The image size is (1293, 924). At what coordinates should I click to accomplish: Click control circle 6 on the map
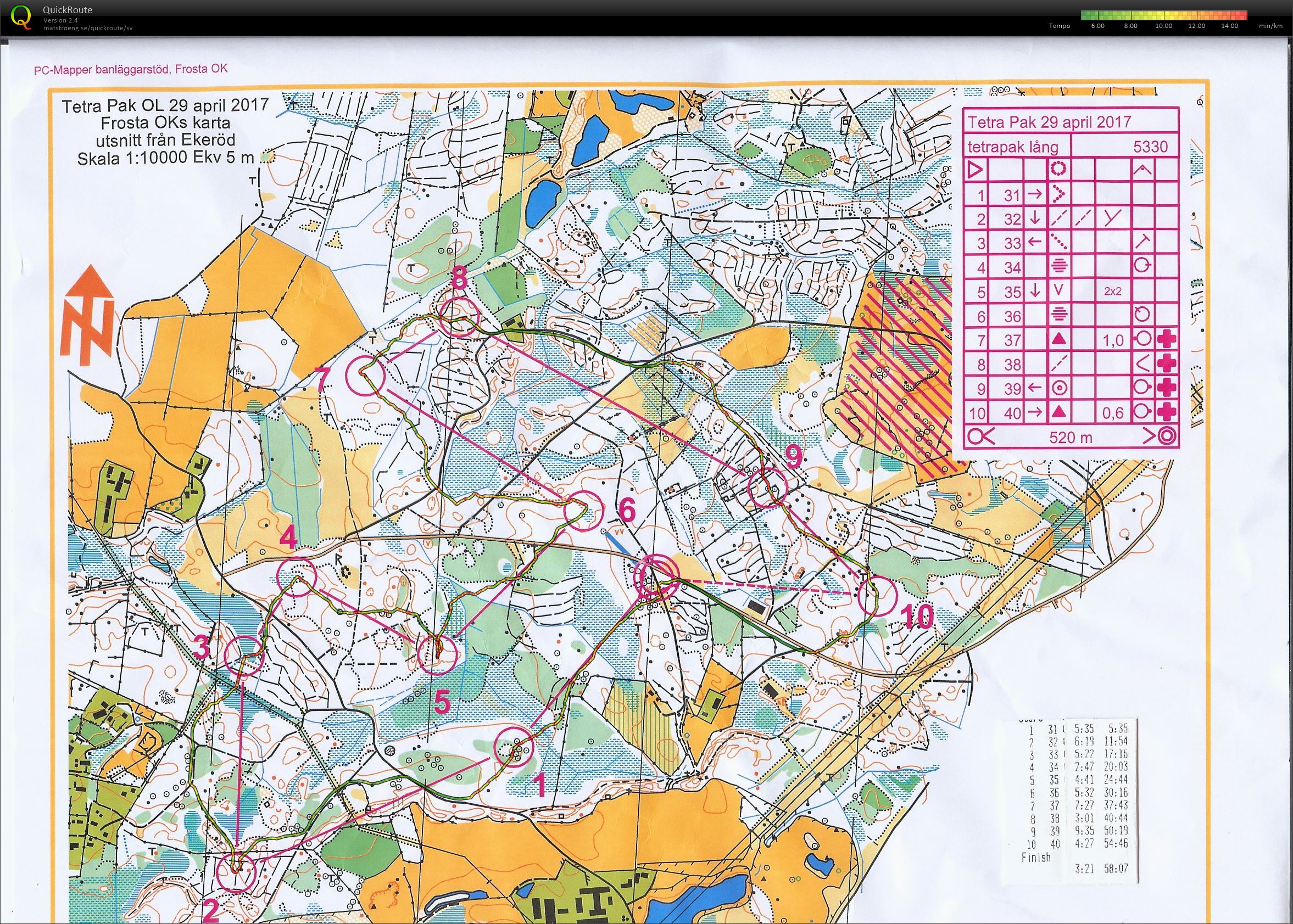583,511
